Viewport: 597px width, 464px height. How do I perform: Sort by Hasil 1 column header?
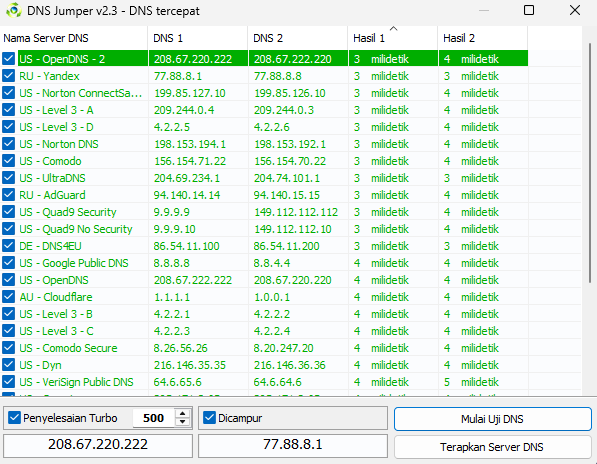click(x=393, y=38)
